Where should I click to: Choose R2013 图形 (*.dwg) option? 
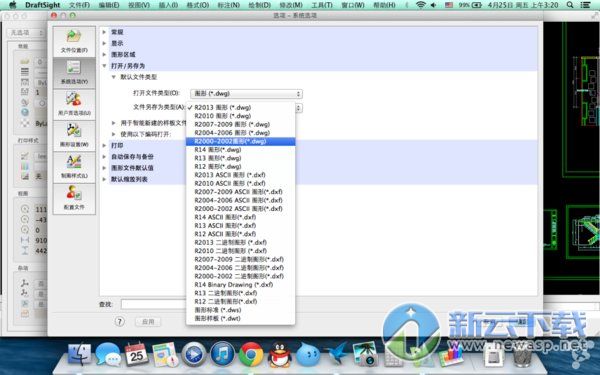[x=240, y=108]
